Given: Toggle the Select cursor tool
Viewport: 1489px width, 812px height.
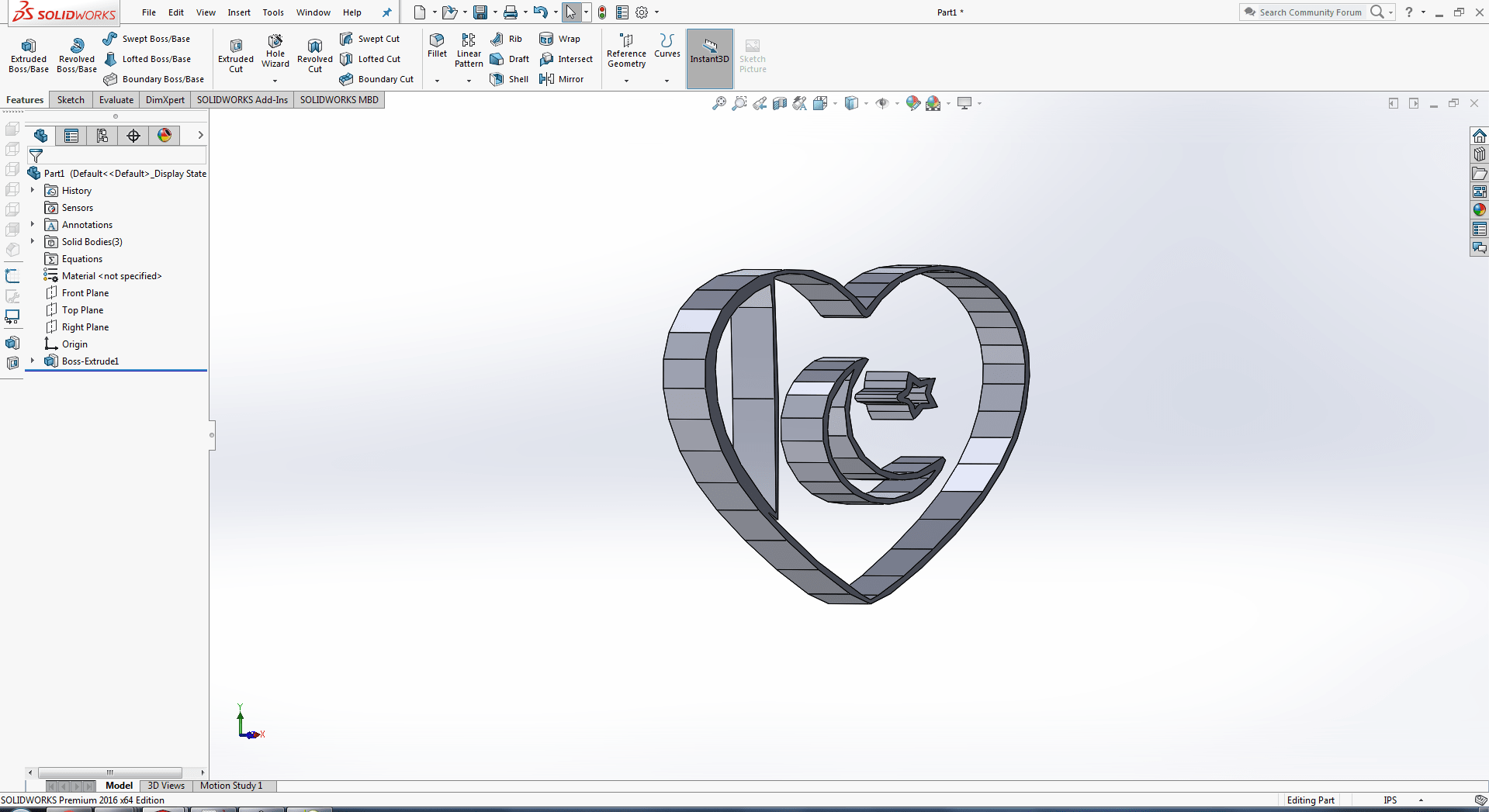Looking at the screenshot, I should (570, 12).
